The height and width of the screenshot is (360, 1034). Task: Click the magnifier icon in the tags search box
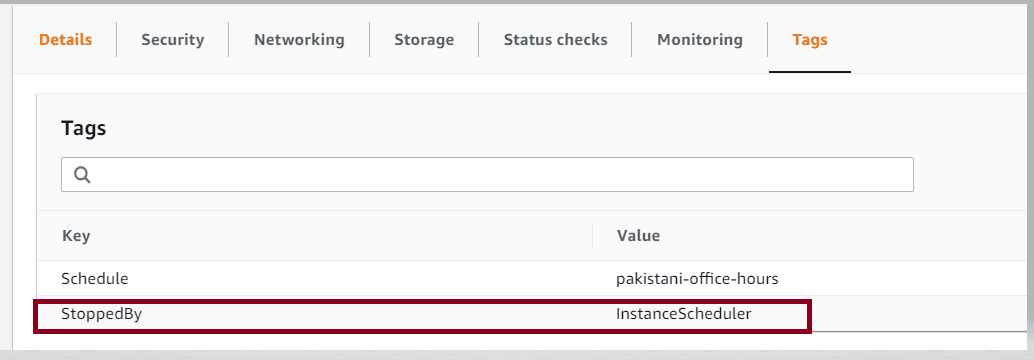(82, 175)
